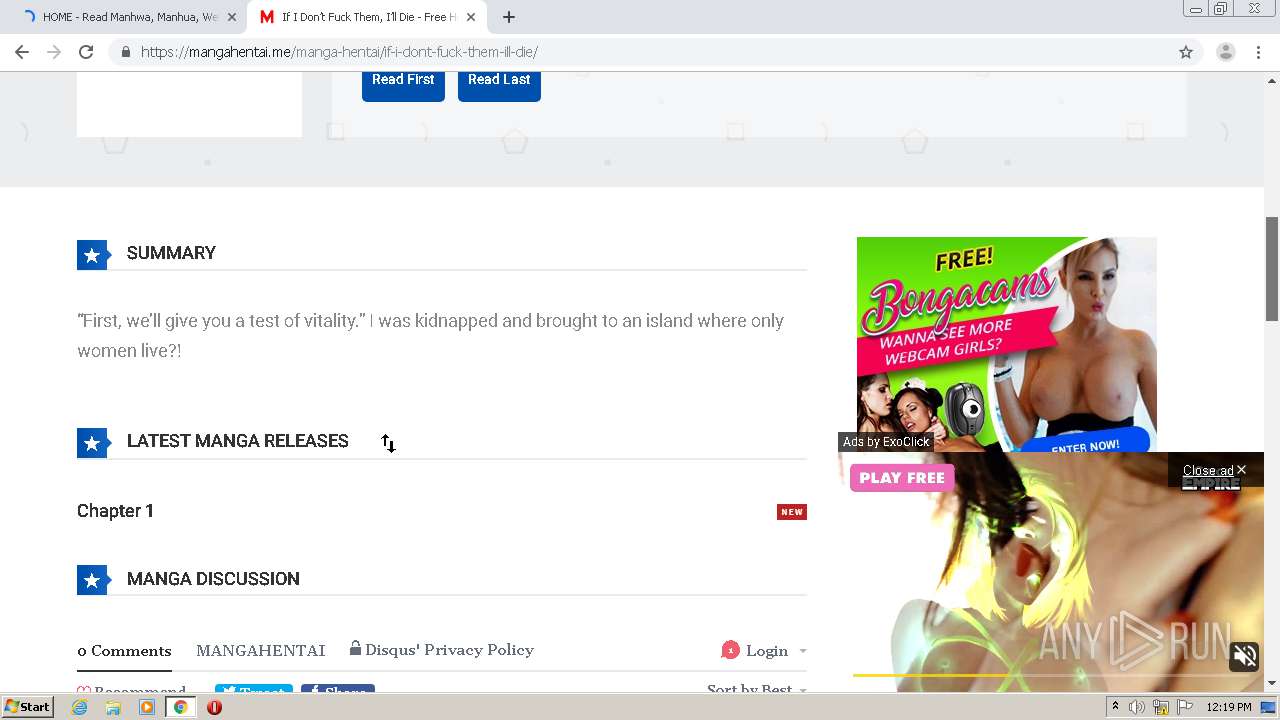This screenshot has width=1280, height=720.
Task: Close the floating video ad
Action: [x=1214, y=470]
